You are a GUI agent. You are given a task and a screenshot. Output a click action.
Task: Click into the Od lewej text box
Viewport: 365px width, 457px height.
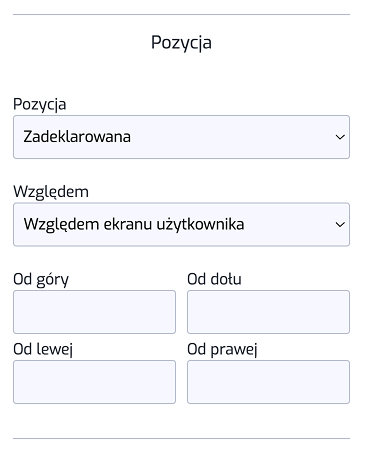coord(94,382)
